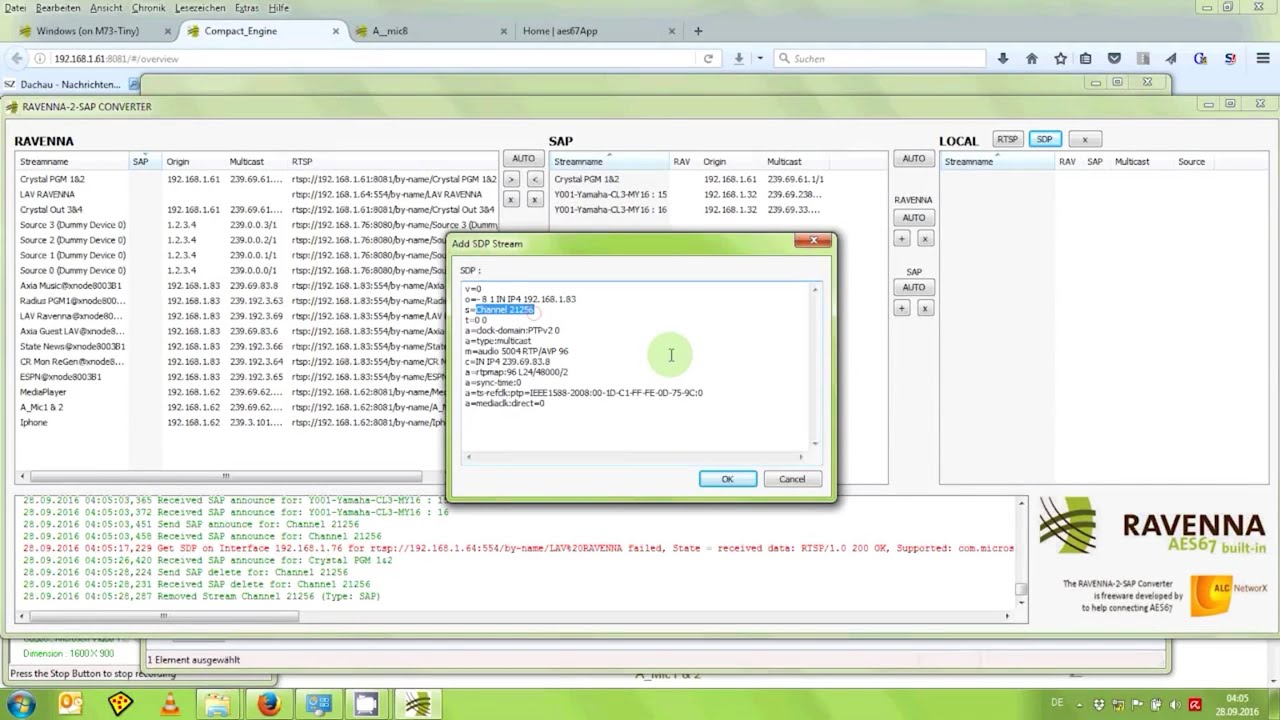Switch to Windows (on M73-Tiny) tab
Screen dimensions: 1280x720
click(87, 31)
